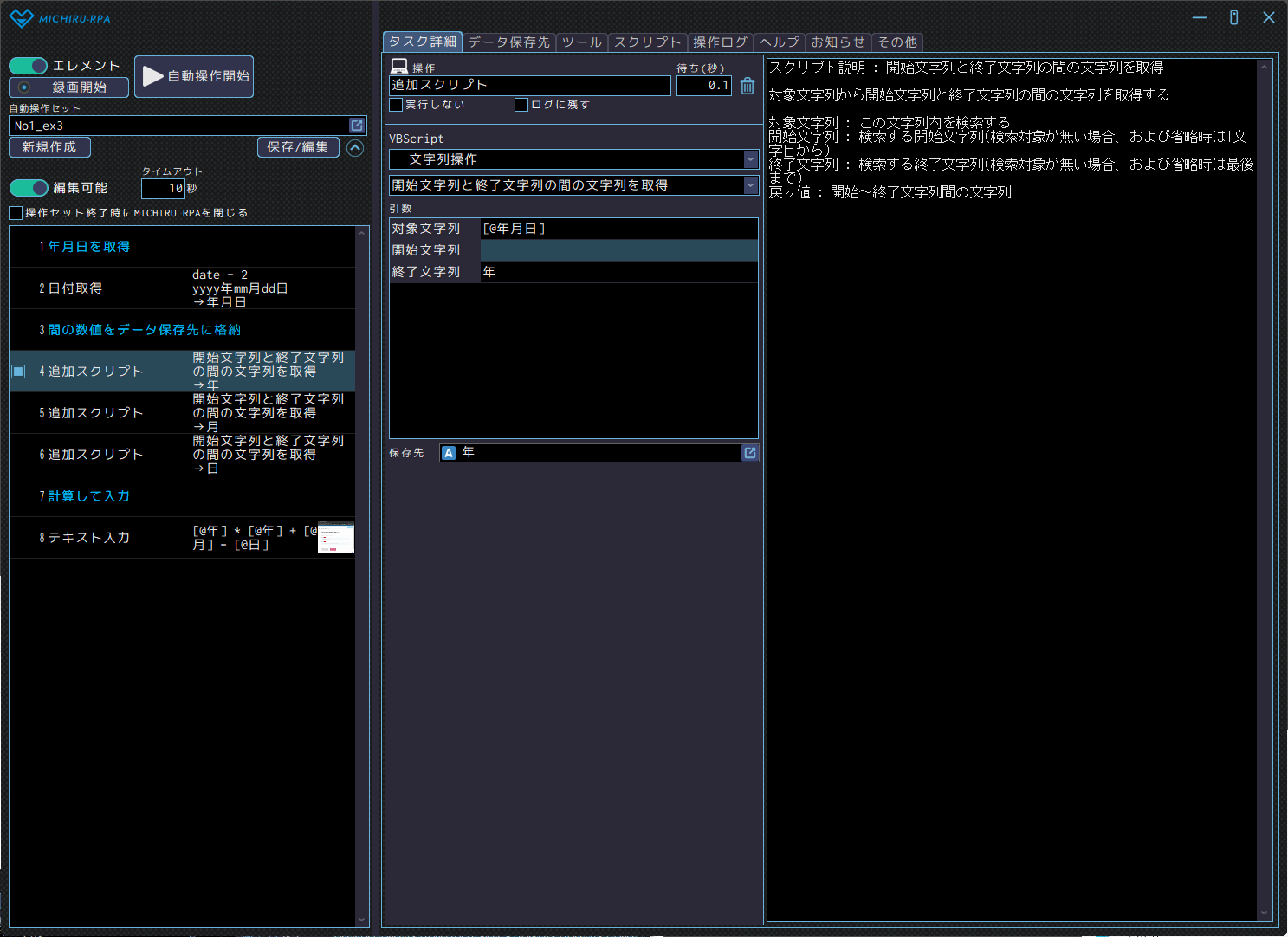The height and width of the screenshot is (937, 1288).
Task: Click the blue A icon in 保存先
Action: click(449, 453)
